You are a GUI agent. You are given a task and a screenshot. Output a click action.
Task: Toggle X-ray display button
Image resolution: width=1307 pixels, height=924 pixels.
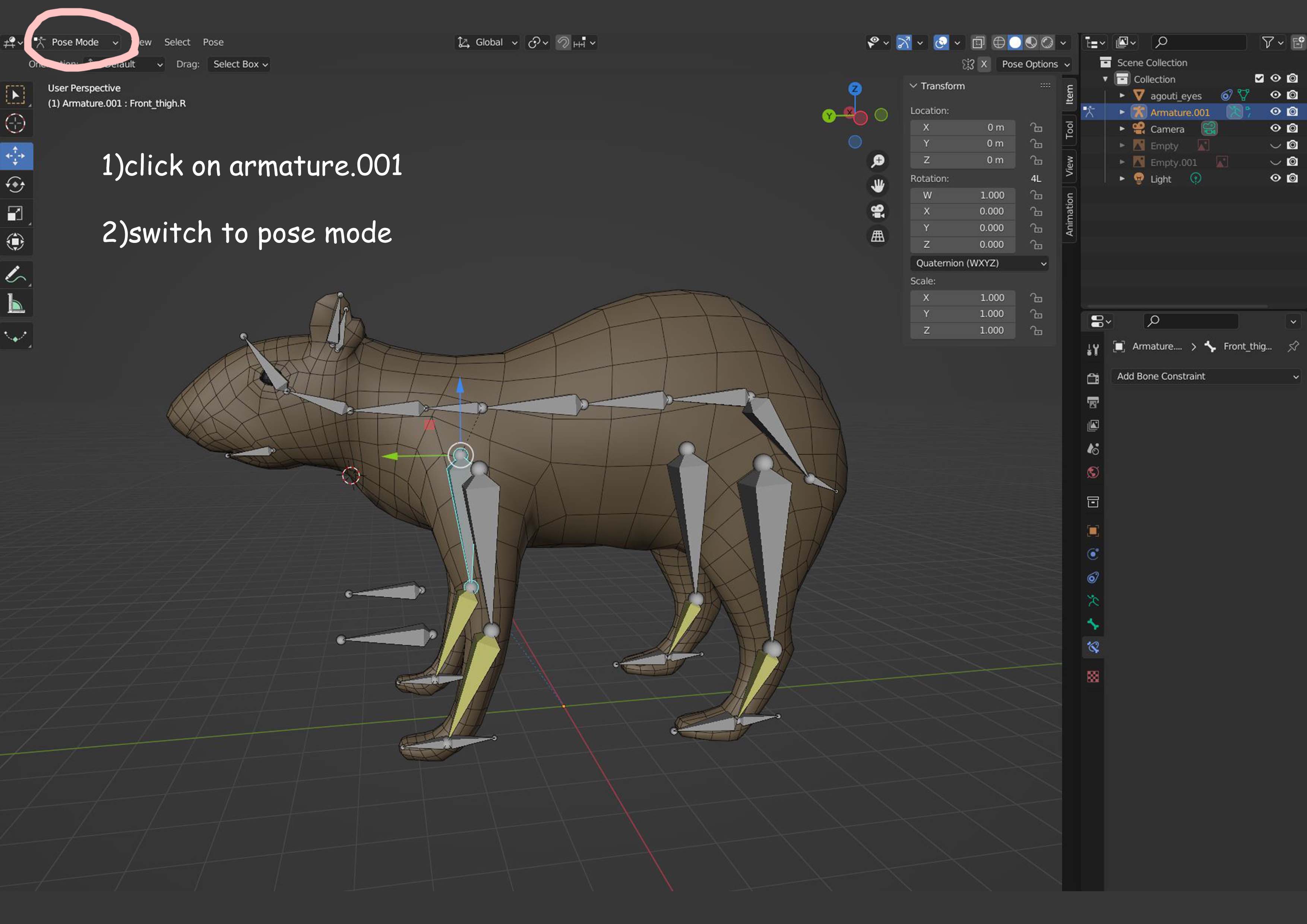click(978, 42)
